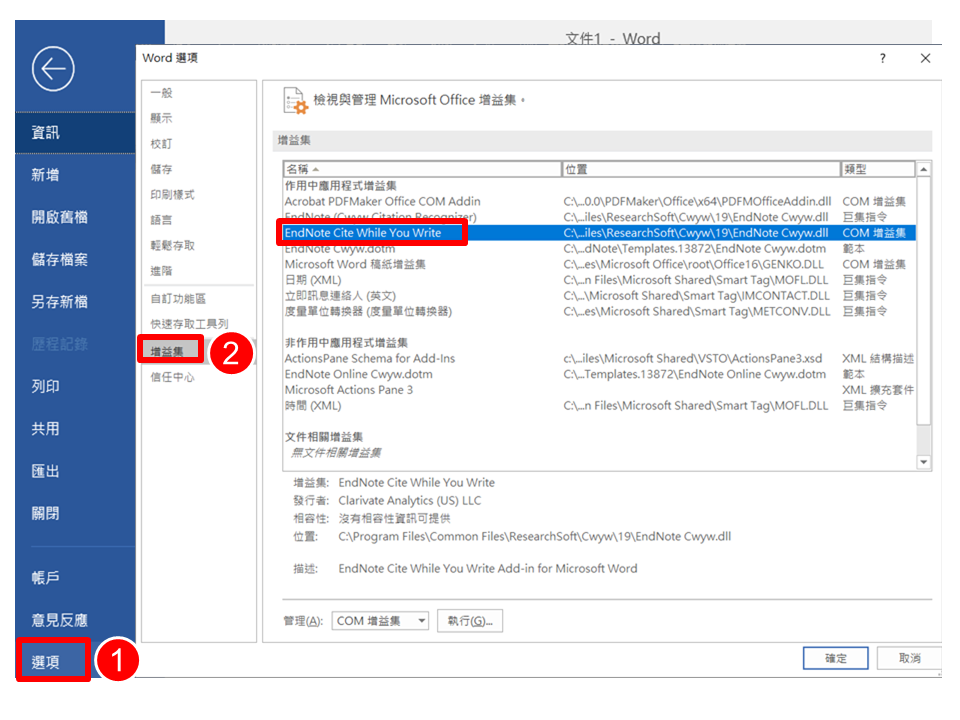Click the 執行(G)... button
The width and height of the screenshot is (960, 720).
pyautogui.click(x=470, y=621)
